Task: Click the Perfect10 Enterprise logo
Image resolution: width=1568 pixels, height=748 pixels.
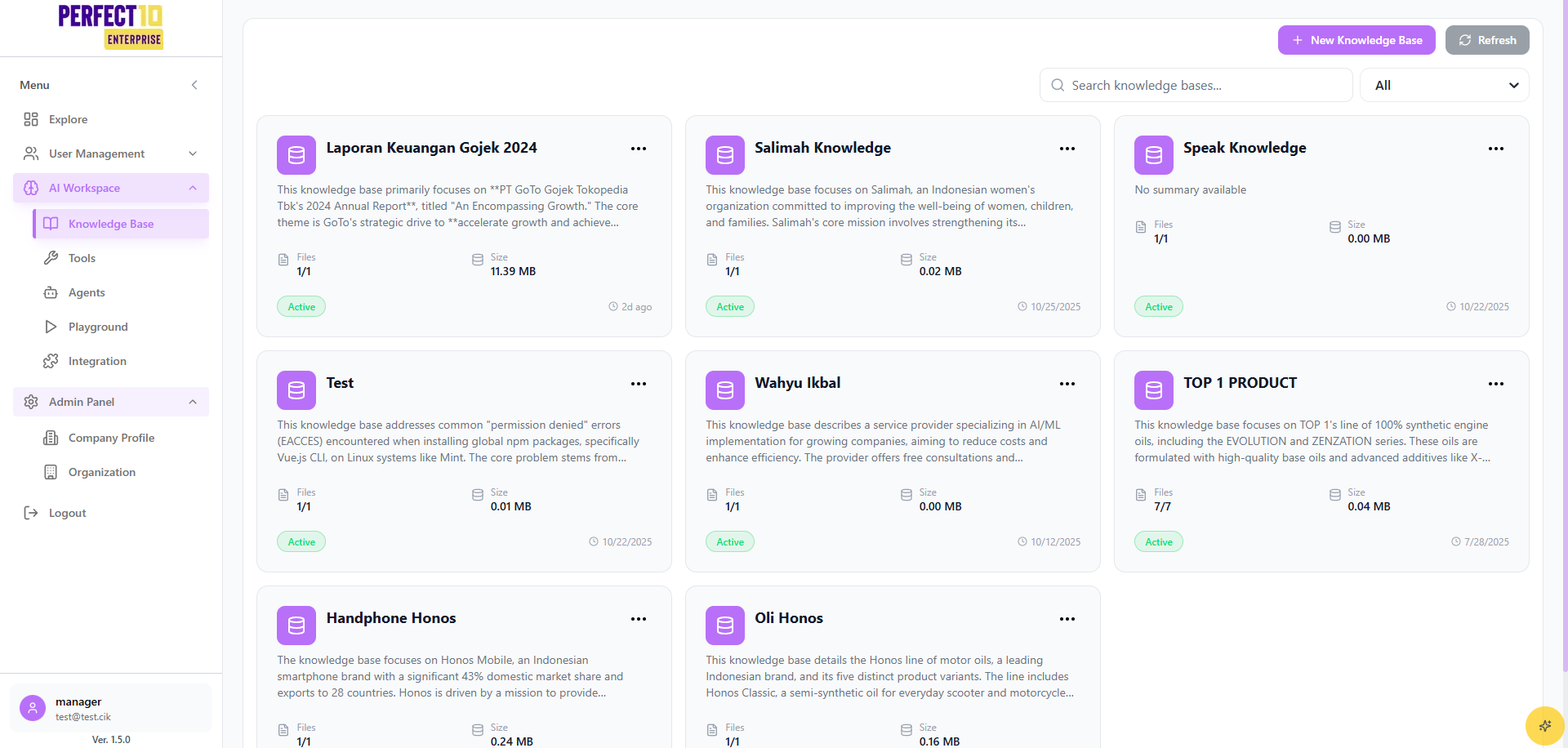Action: (x=110, y=27)
